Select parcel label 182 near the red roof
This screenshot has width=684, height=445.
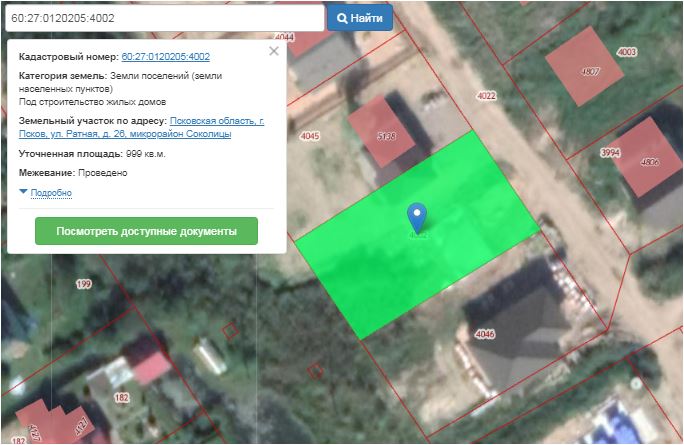coord(122,398)
